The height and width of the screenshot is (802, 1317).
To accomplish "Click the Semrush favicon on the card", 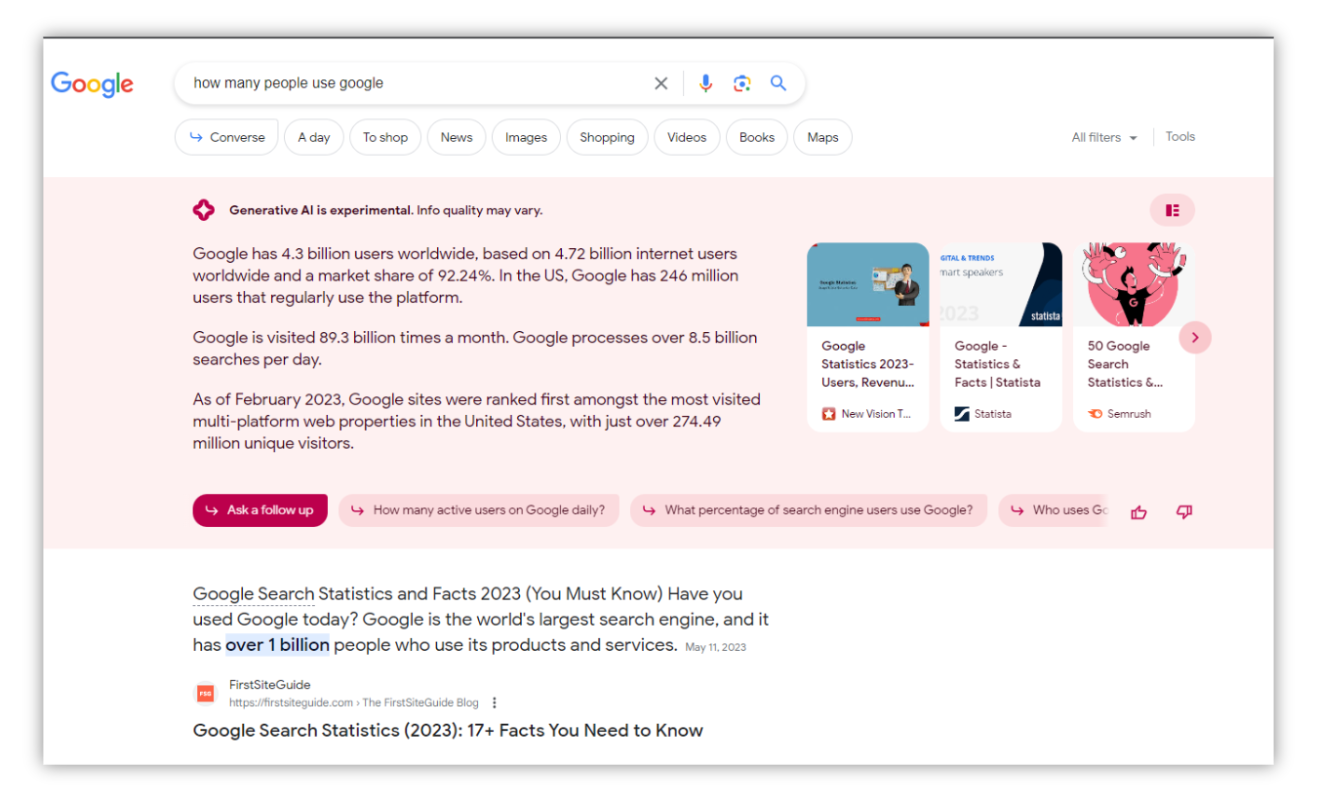I will [1093, 413].
